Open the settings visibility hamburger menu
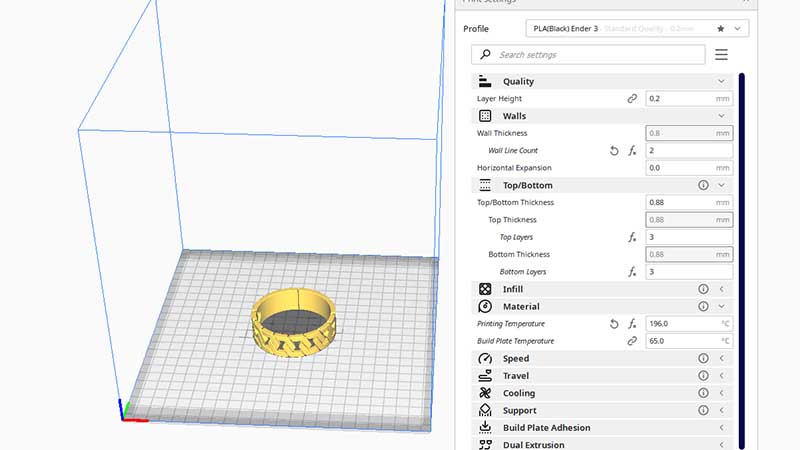 pyautogui.click(x=721, y=55)
